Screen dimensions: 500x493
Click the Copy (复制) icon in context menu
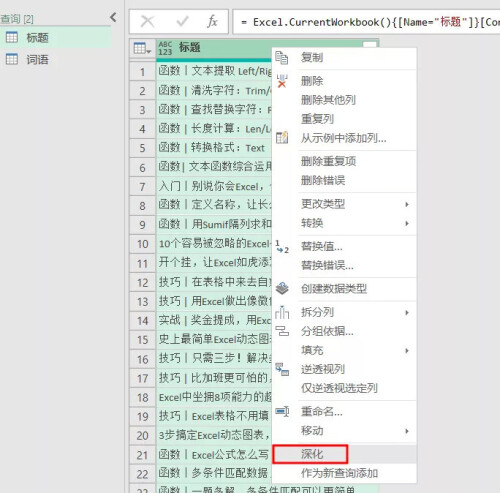[282, 58]
